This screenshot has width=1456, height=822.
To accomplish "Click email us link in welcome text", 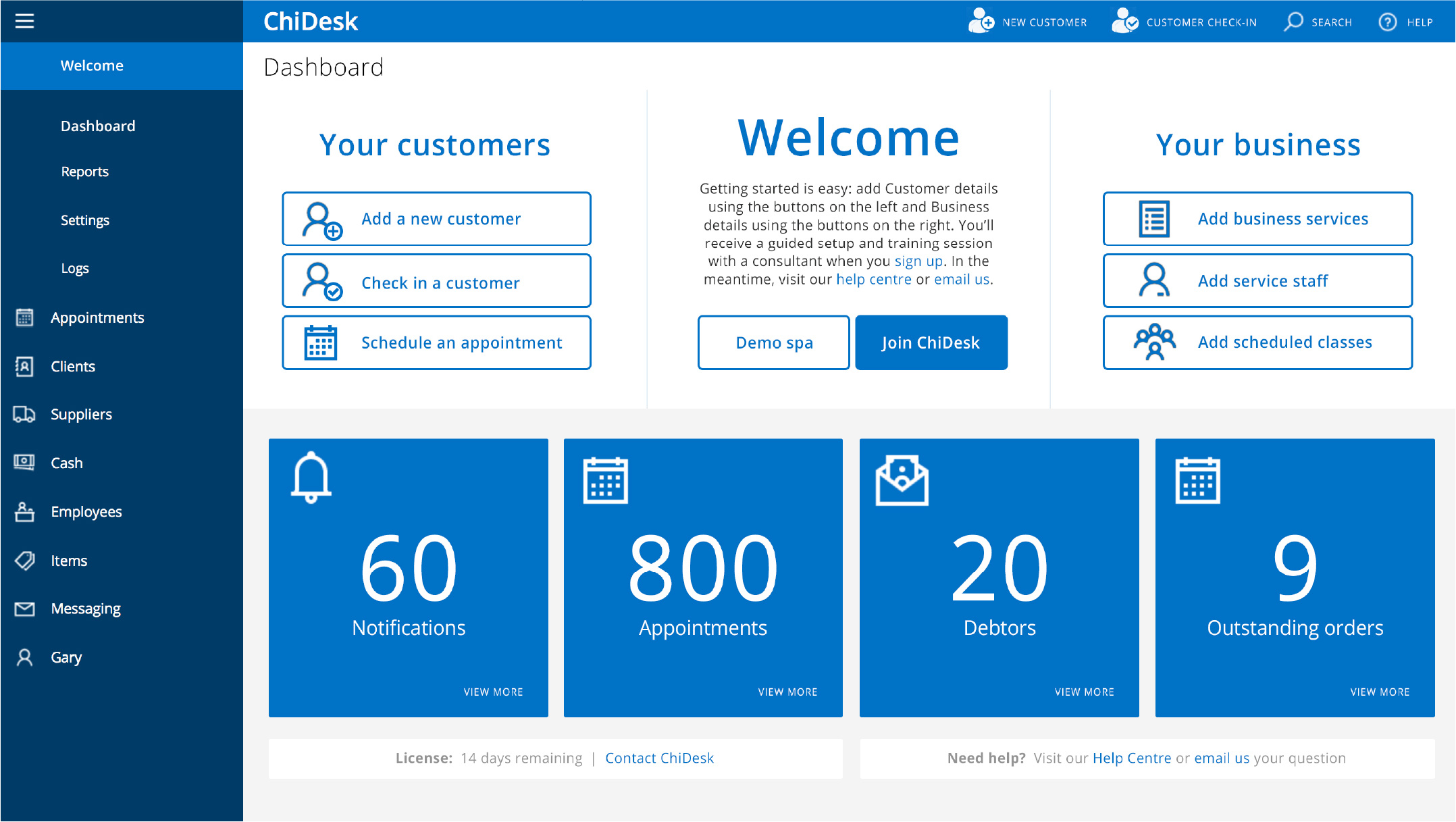I will pos(962,280).
